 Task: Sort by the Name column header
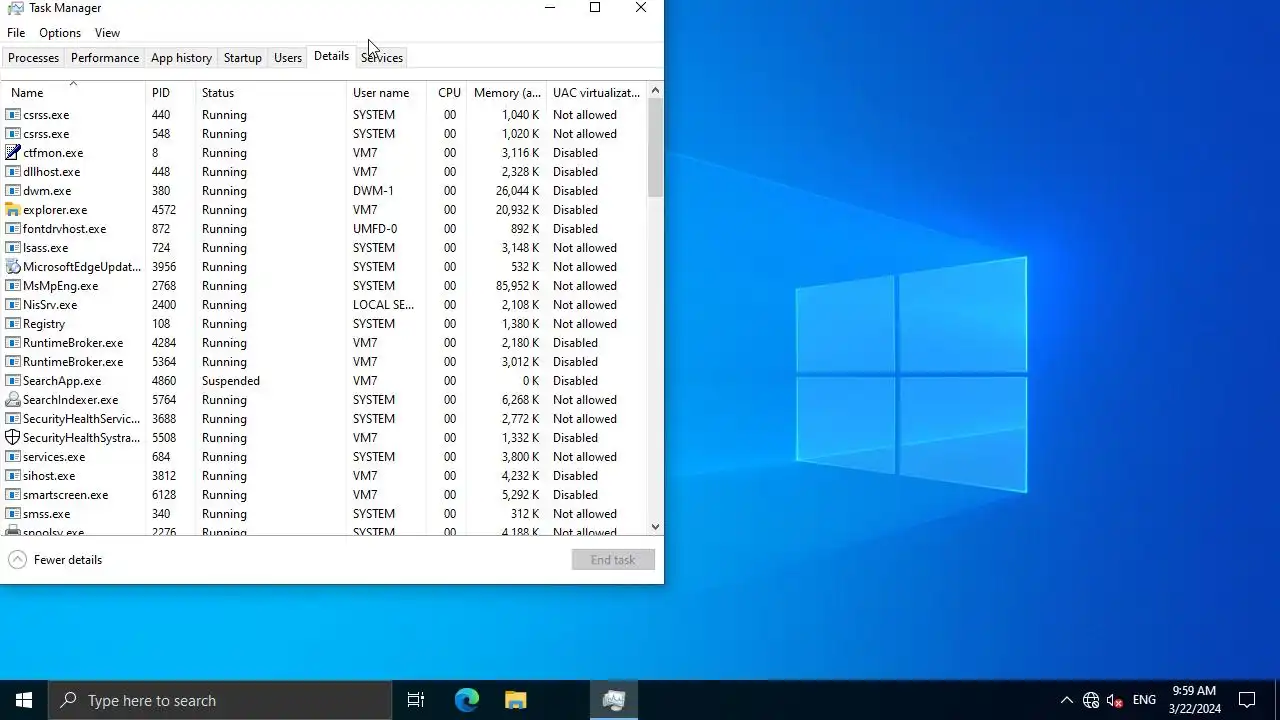click(x=73, y=93)
